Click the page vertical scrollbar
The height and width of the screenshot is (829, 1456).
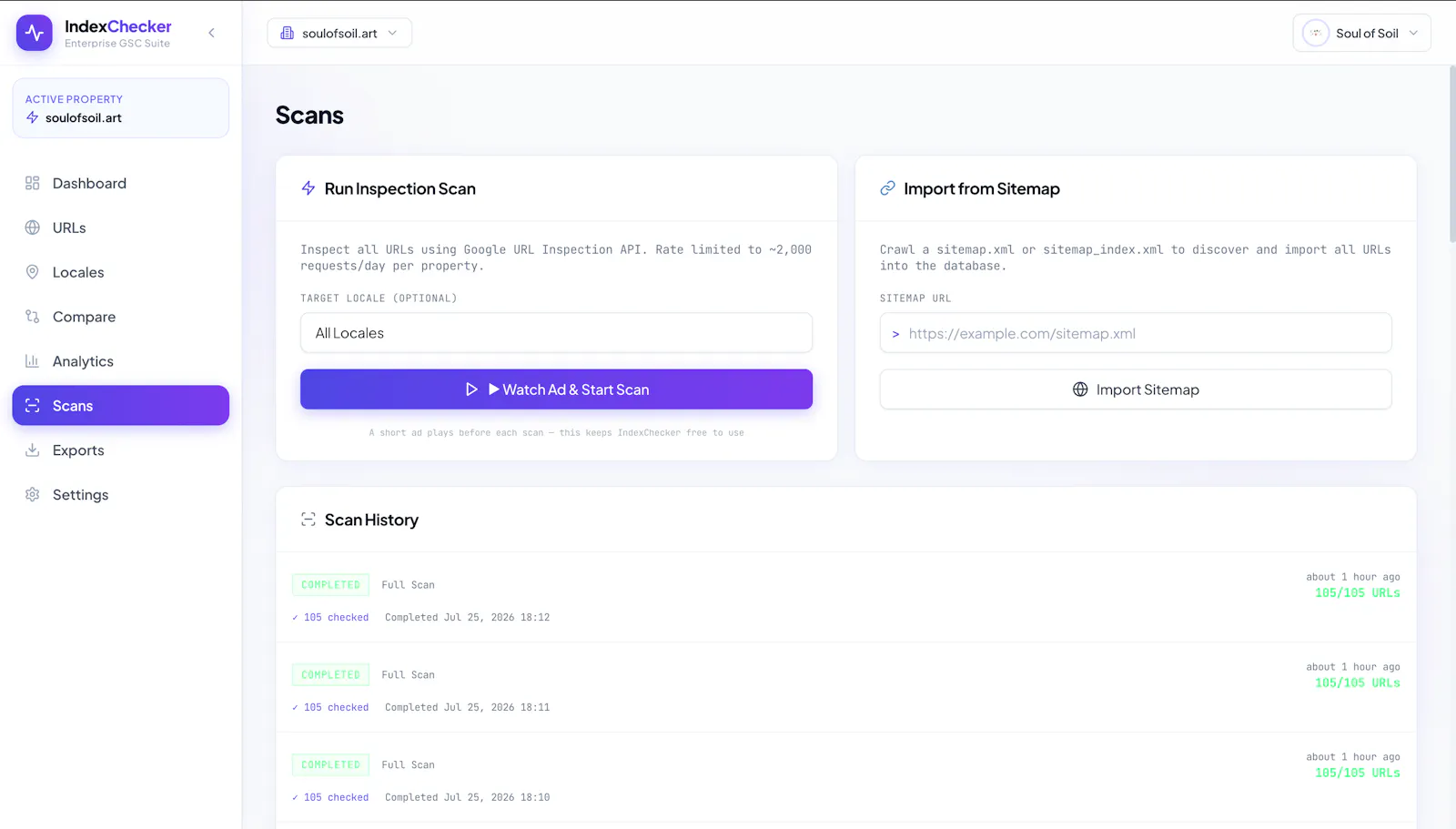pos(1451,155)
